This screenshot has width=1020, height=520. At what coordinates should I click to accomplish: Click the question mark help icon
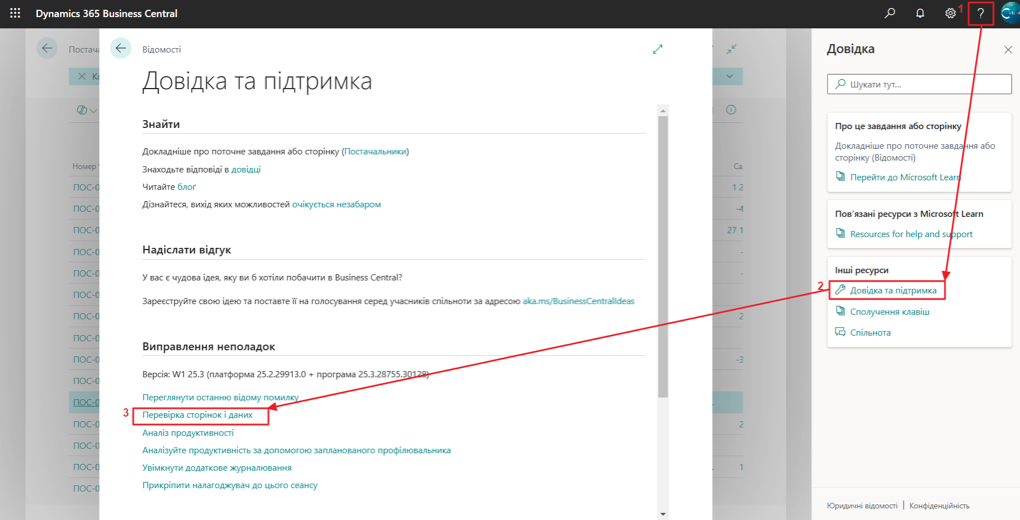(x=980, y=14)
